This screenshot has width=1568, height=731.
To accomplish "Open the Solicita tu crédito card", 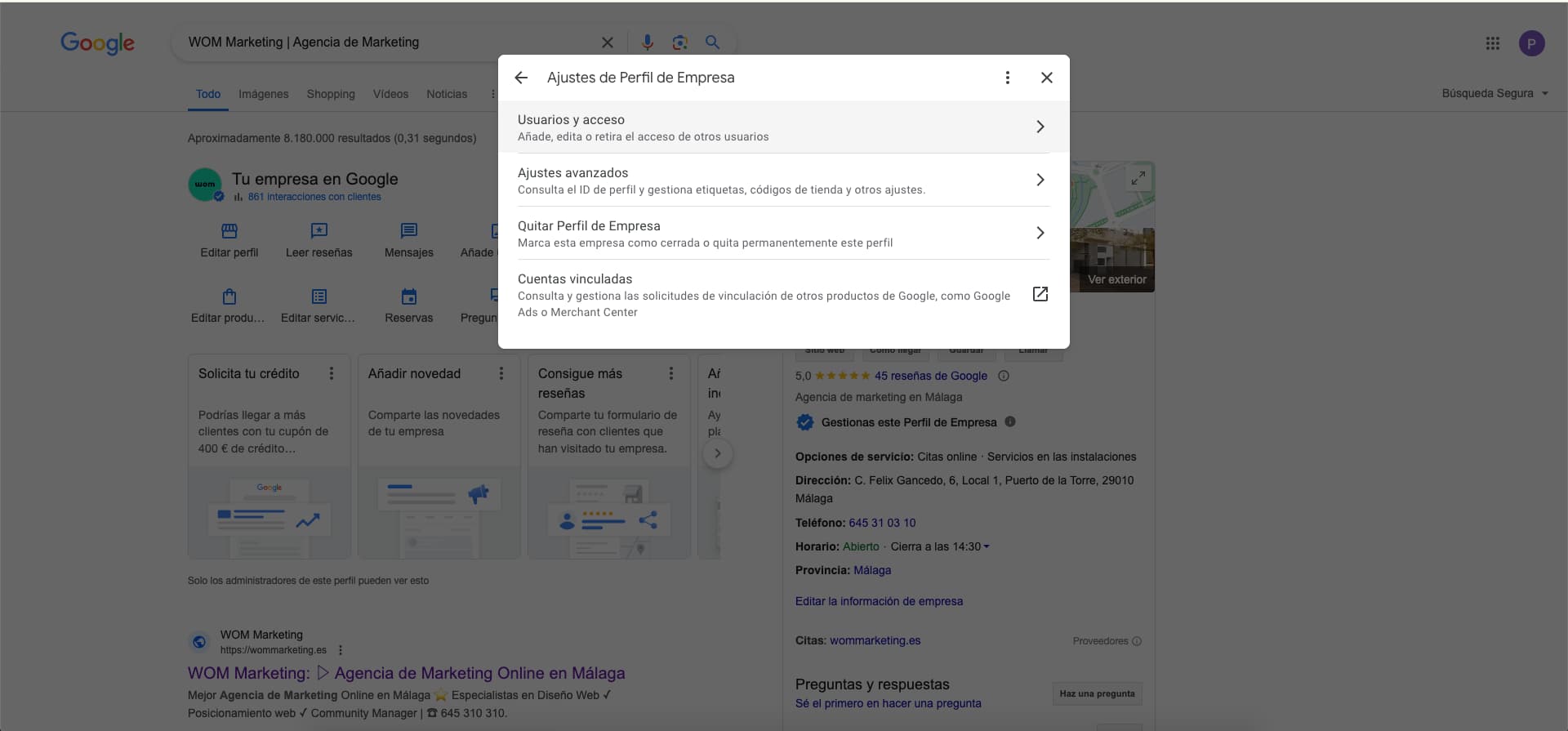I will (269, 456).
